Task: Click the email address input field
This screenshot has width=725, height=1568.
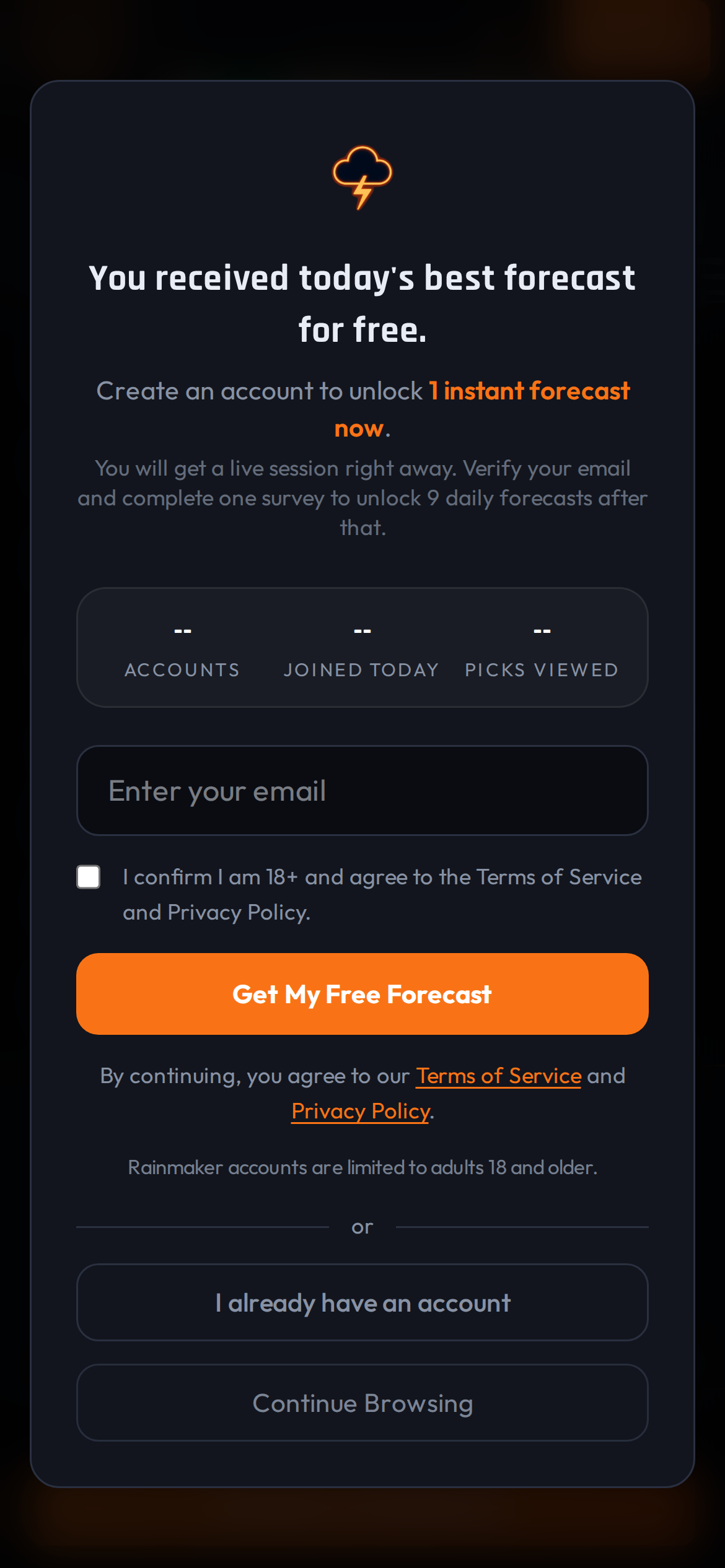Action: [362, 791]
